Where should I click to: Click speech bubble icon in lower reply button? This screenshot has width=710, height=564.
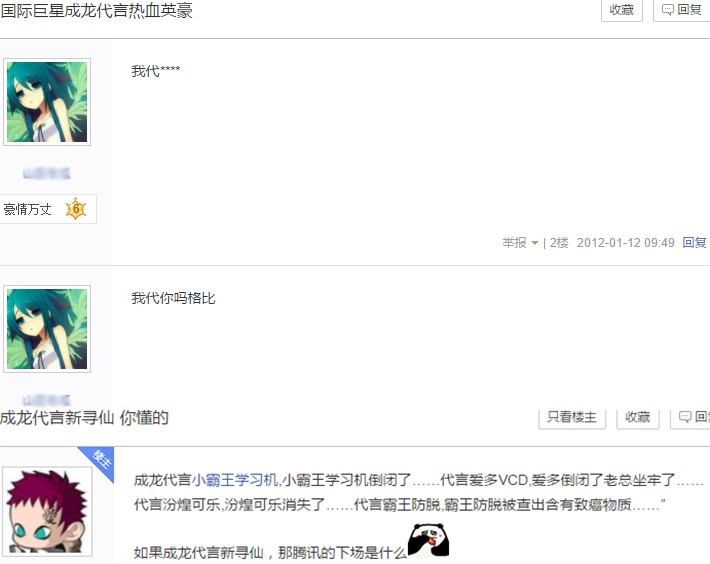(685, 417)
